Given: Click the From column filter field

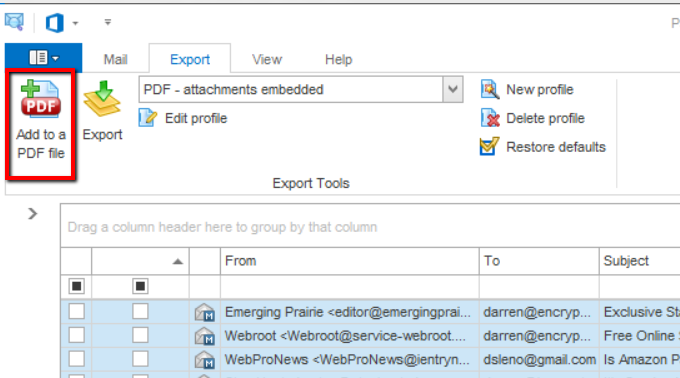Looking at the screenshot, I should click(350, 286).
